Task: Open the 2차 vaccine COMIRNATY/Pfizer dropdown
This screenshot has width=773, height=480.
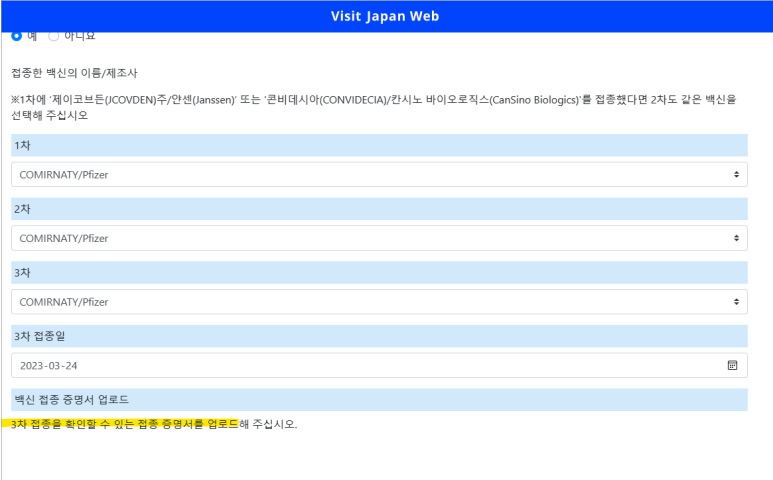Action: [x=379, y=238]
